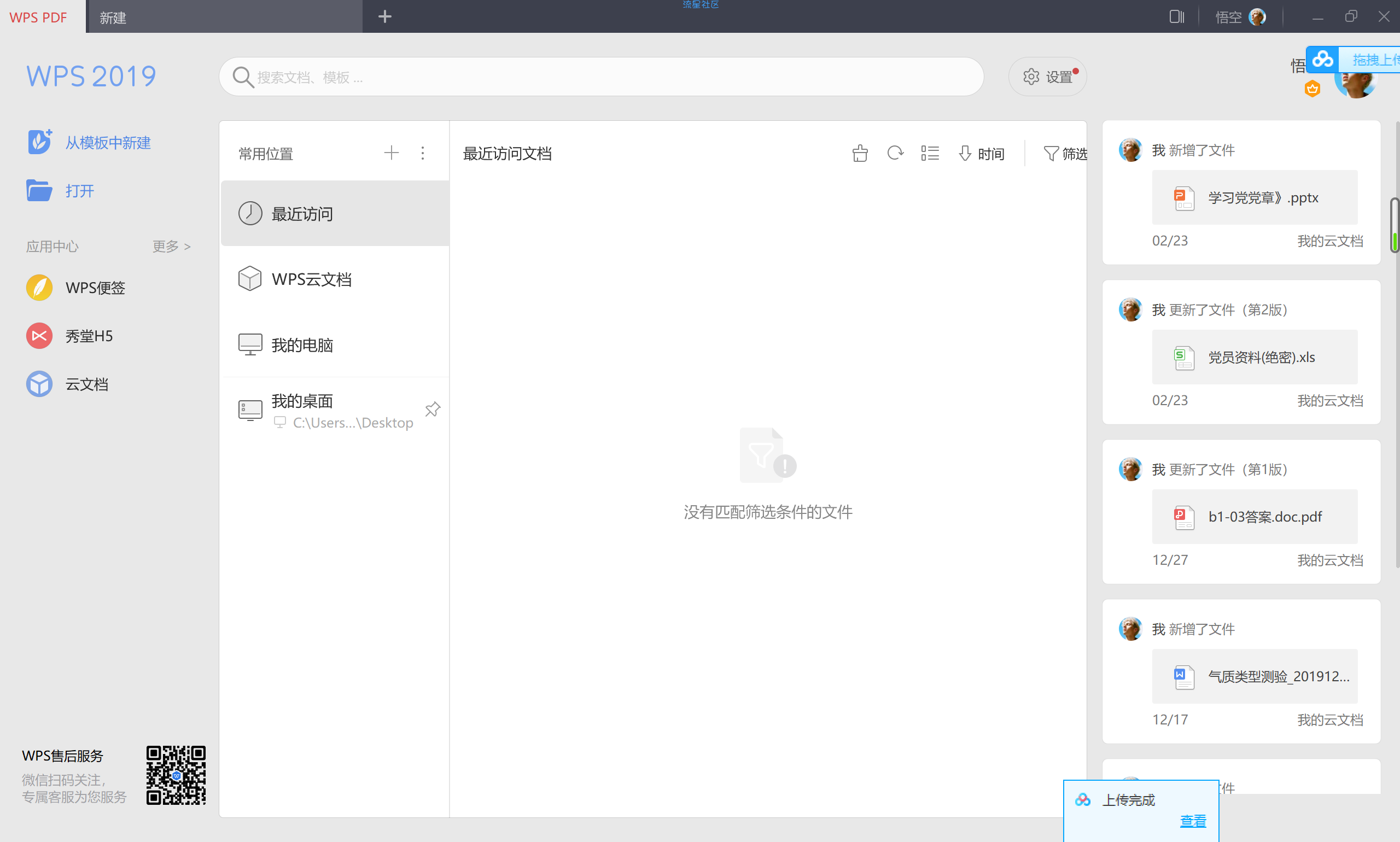Sort recent documents by 时间
Screen dimensions: 1400x842
point(982,154)
